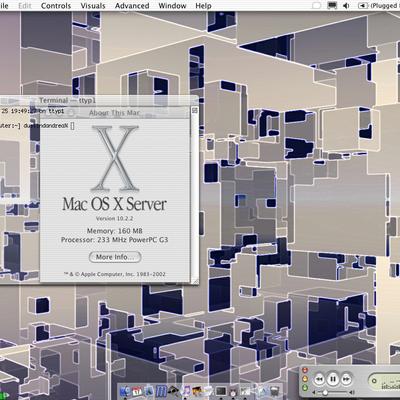The height and width of the screenshot is (400, 400).
Task: Adjust the iTunes volume slider
Action: (x=332, y=392)
